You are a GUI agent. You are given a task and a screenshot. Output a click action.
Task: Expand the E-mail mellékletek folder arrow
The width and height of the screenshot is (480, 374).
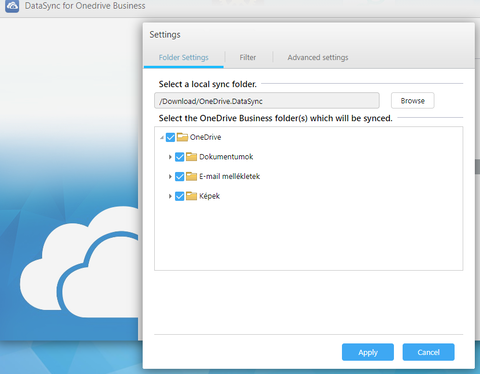click(170, 177)
